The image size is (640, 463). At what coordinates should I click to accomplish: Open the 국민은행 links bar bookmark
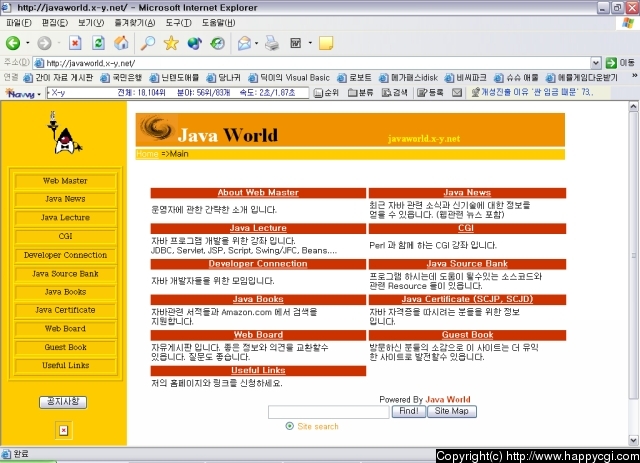pos(122,78)
